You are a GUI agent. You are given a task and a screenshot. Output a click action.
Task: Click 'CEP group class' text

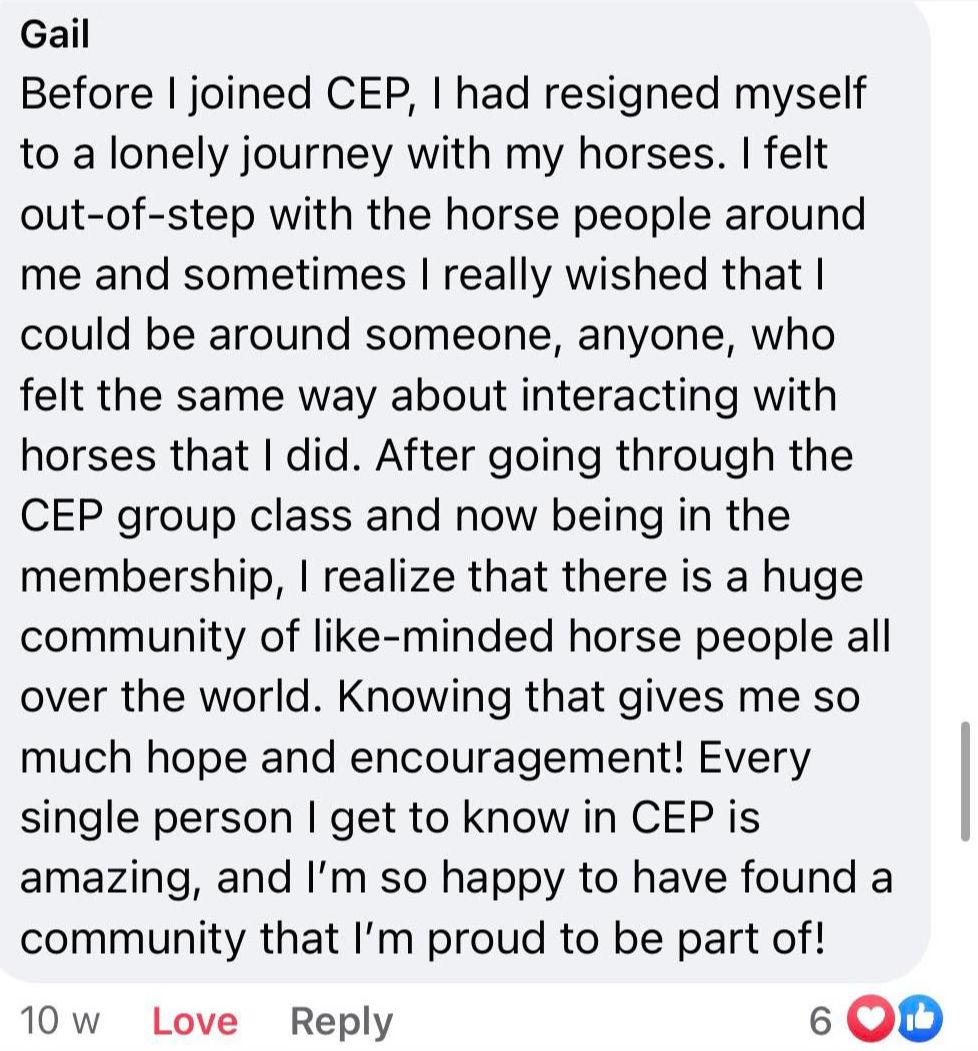pos(186,516)
